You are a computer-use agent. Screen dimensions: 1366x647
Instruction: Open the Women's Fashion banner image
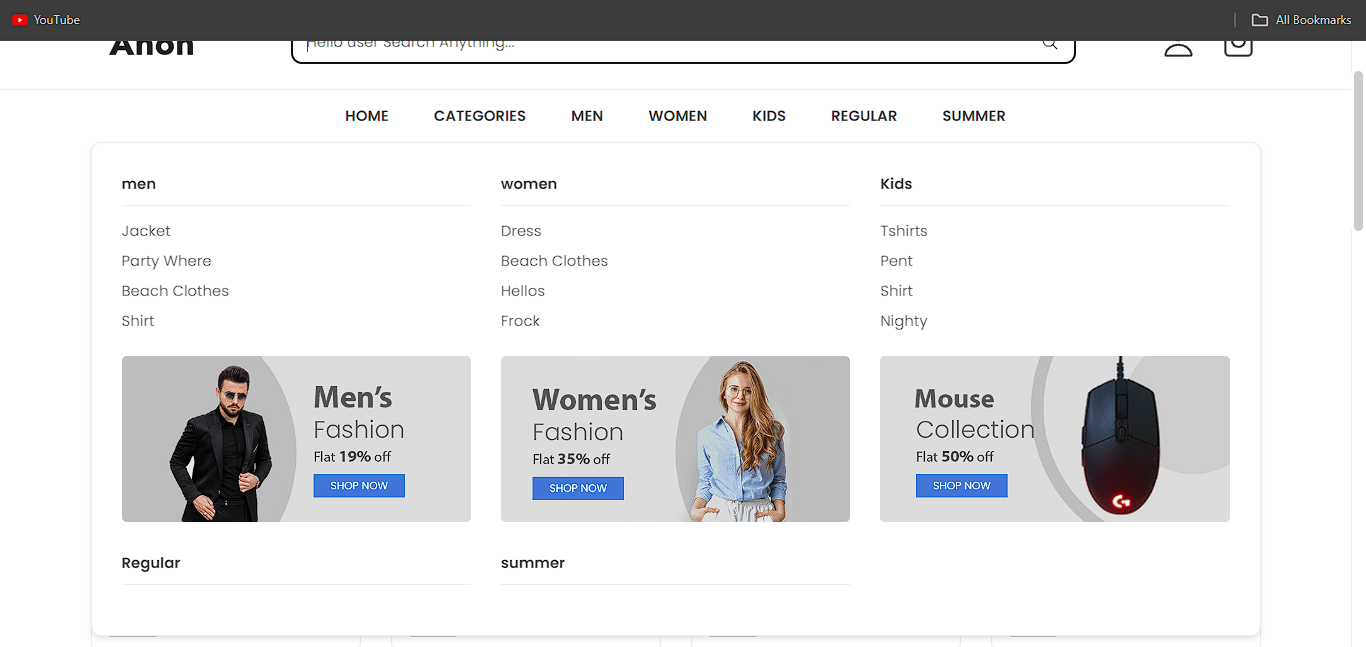pos(675,439)
